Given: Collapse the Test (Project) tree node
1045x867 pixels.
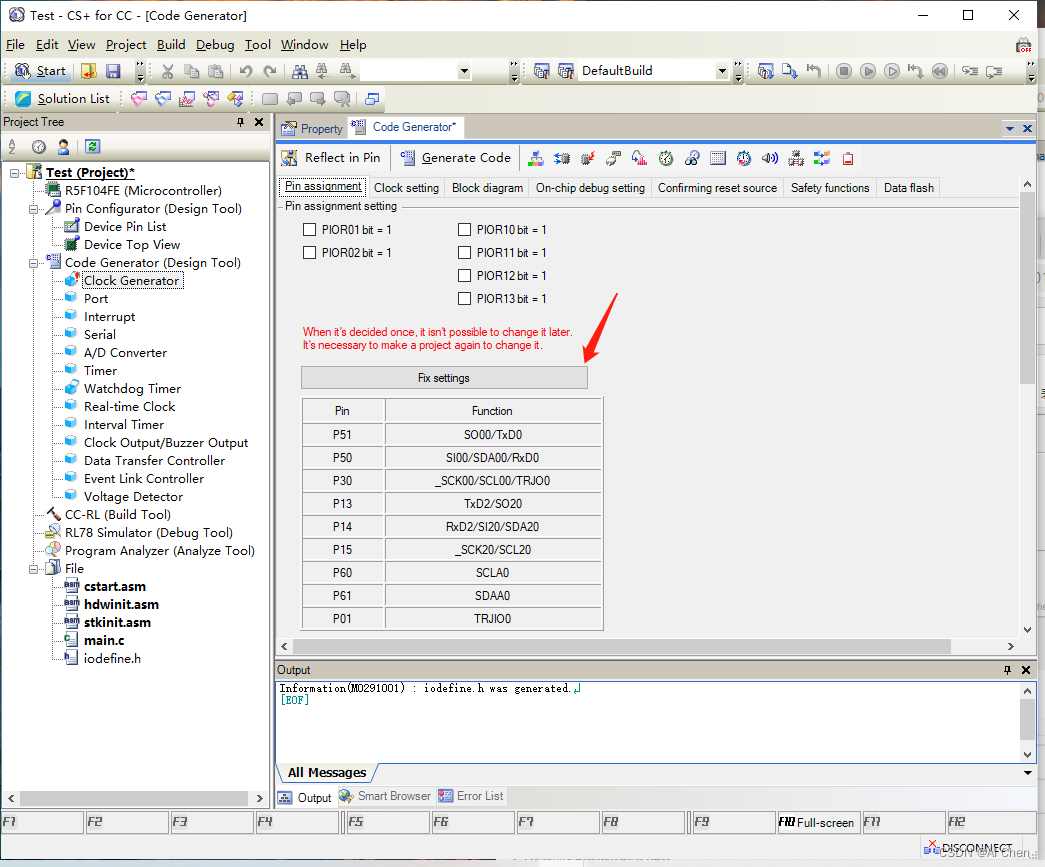Looking at the screenshot, I should [15, 173].
